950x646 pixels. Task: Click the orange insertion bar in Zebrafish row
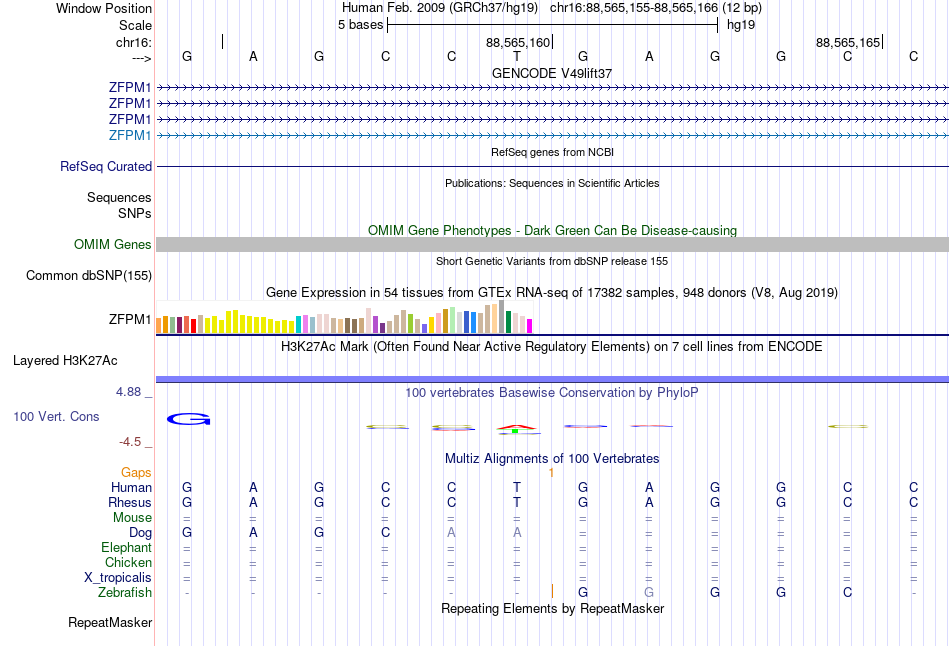click(552, 591)
